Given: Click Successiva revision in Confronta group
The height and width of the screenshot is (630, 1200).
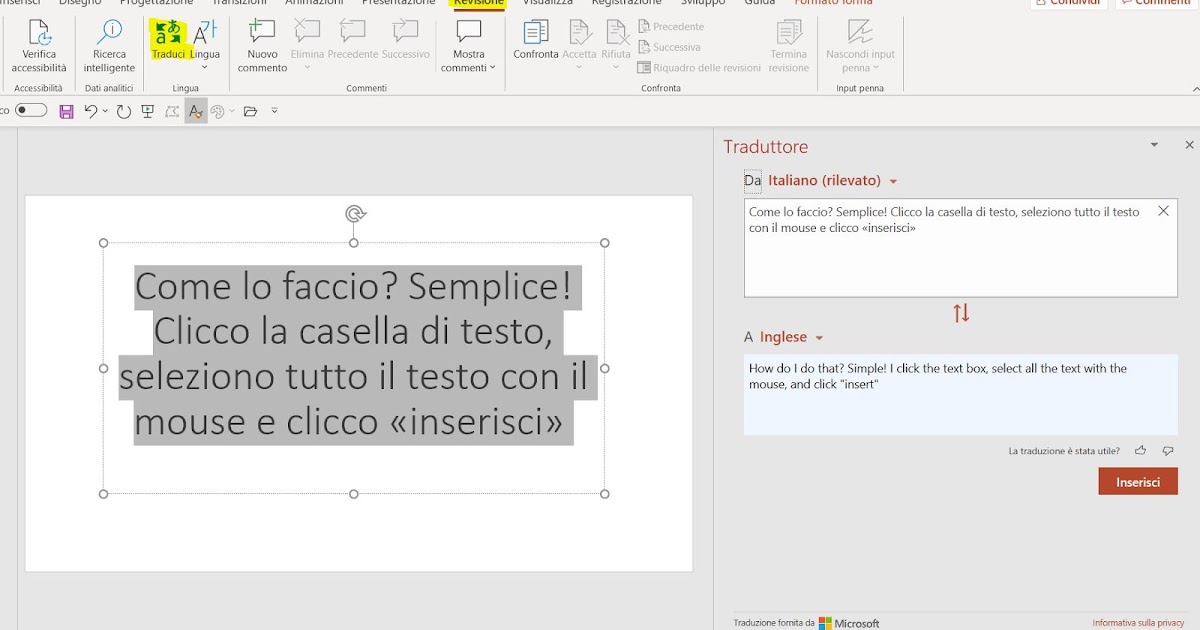Looking at the screenshot, I should coord(669,47).
